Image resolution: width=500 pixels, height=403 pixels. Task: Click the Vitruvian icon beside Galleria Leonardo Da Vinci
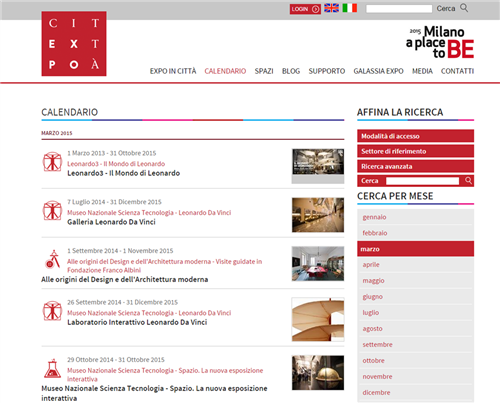click(x=52, y=210)
